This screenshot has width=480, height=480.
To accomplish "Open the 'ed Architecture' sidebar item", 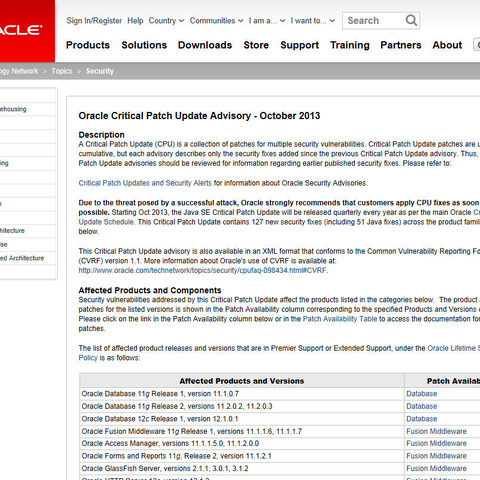I will pyautogui.click(x=22, y=258).
